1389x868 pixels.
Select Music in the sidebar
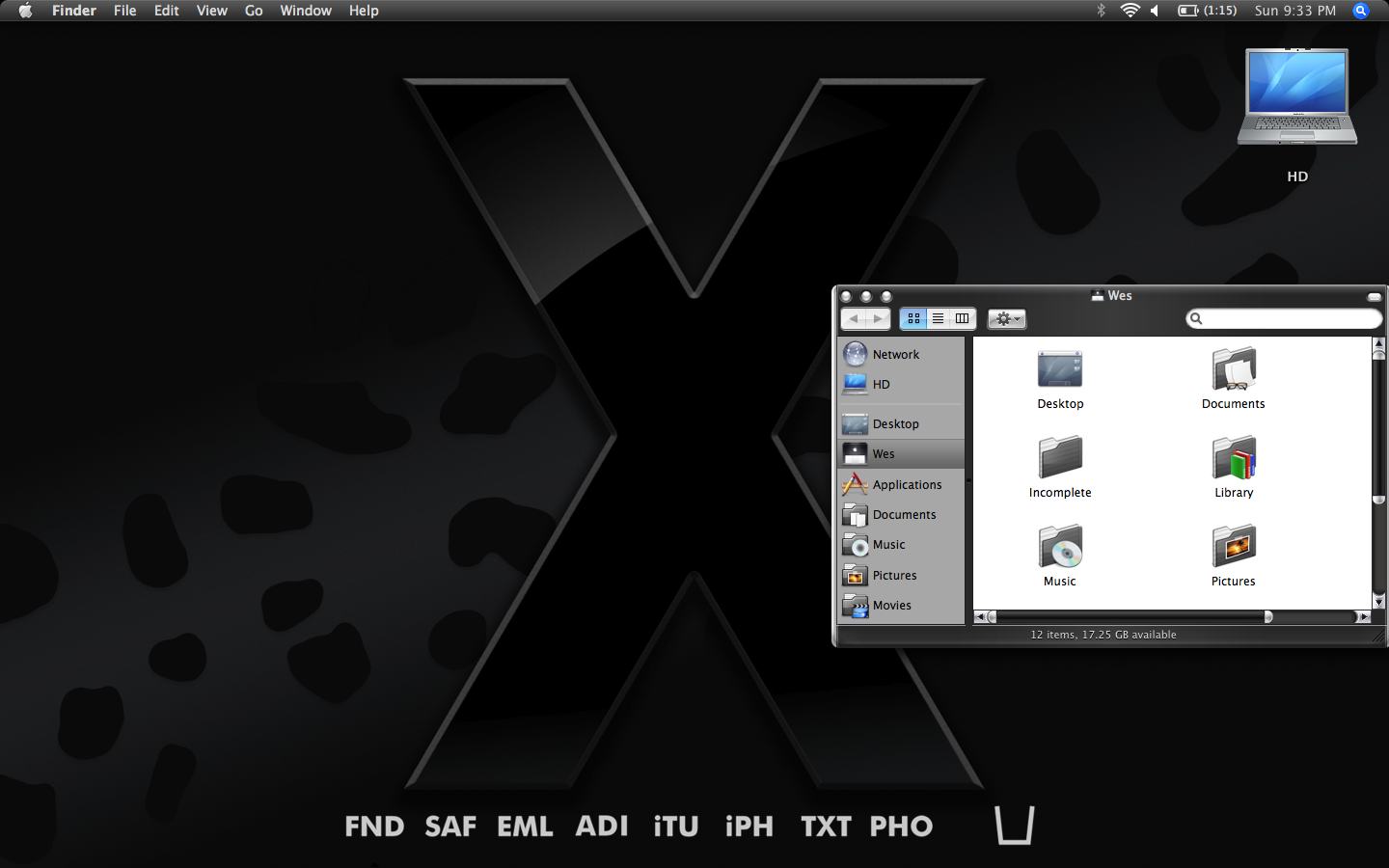point(901,544)
